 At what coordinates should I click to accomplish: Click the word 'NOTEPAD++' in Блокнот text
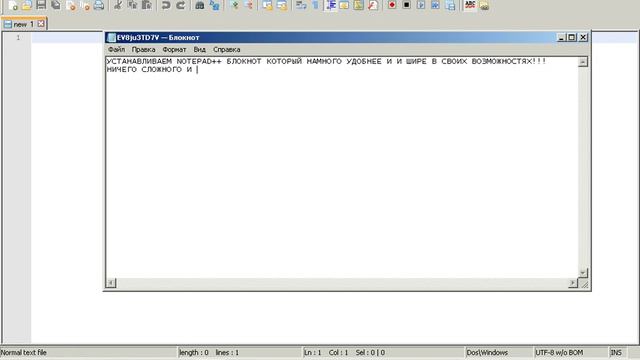tap(199, 62)
